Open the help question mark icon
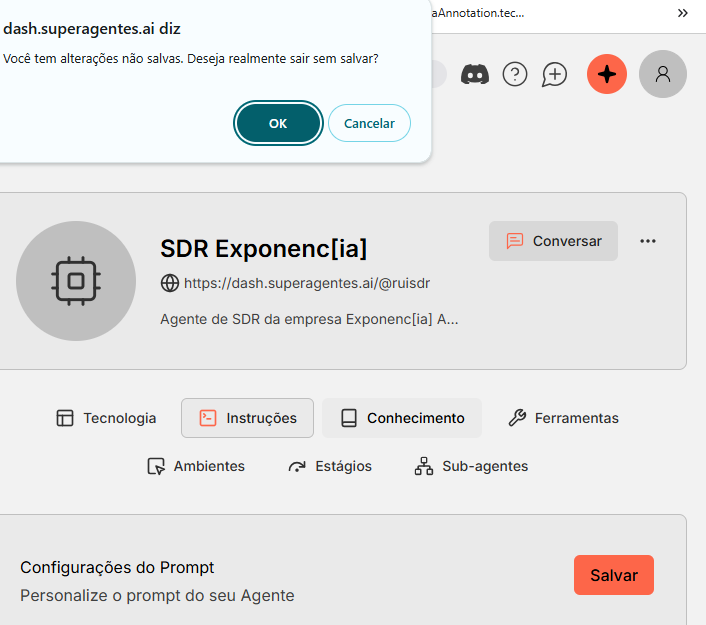The height and width of the screenshot is (625, 706). pyautogui.click(x=515, y=74)
